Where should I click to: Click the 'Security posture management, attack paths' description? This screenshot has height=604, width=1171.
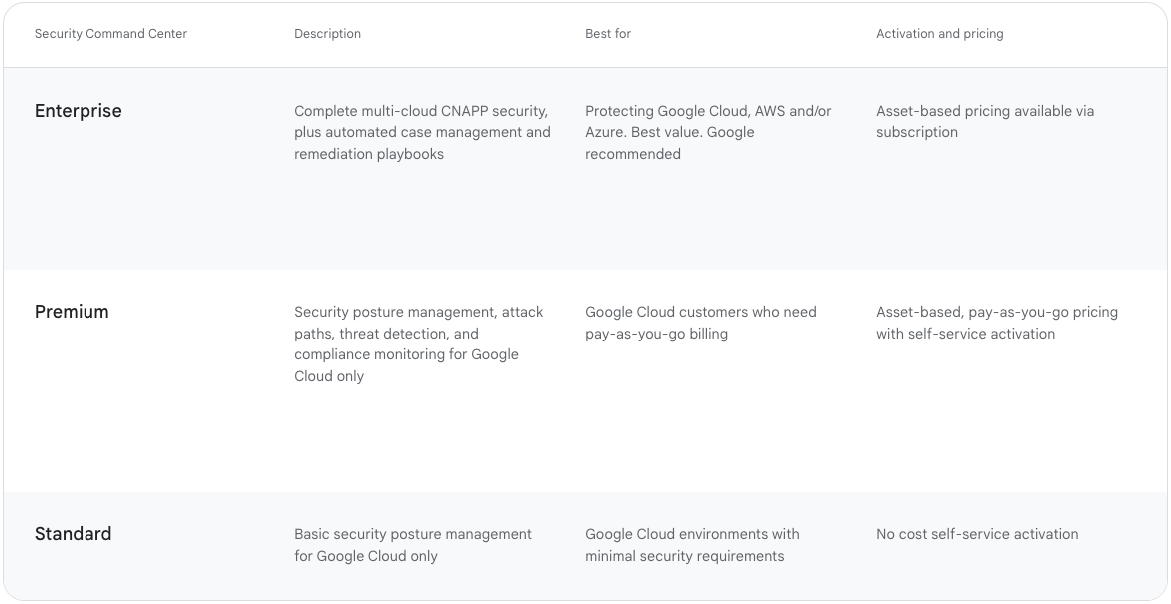(419, 344)
